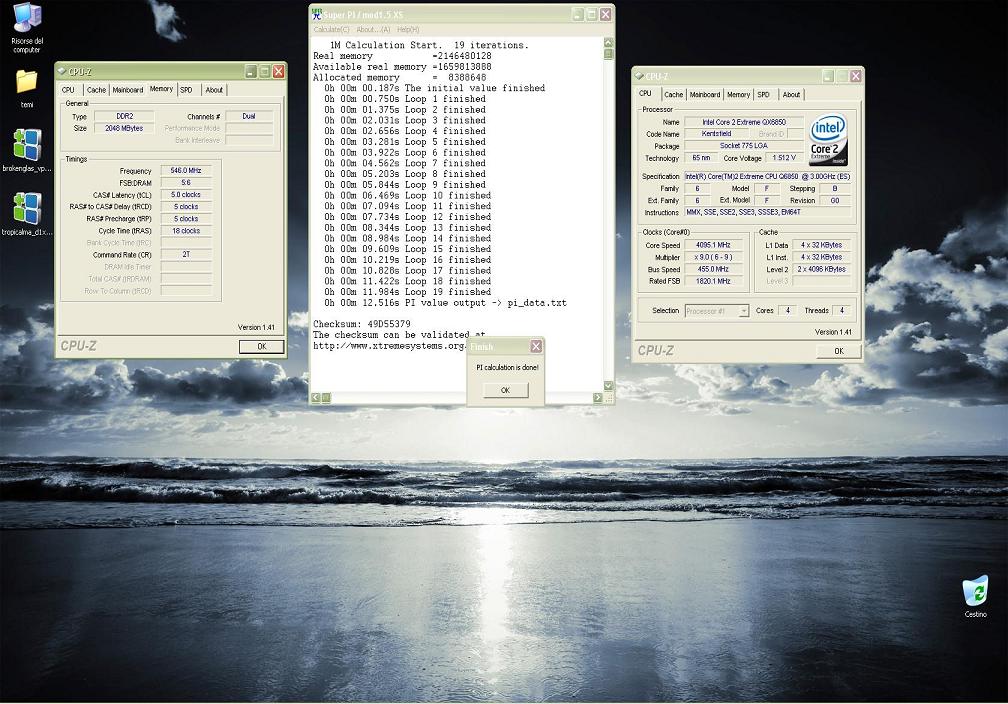Click Command Rate 2T field
This screenshot has height=704, width=1008.
(x=186, y=255)
